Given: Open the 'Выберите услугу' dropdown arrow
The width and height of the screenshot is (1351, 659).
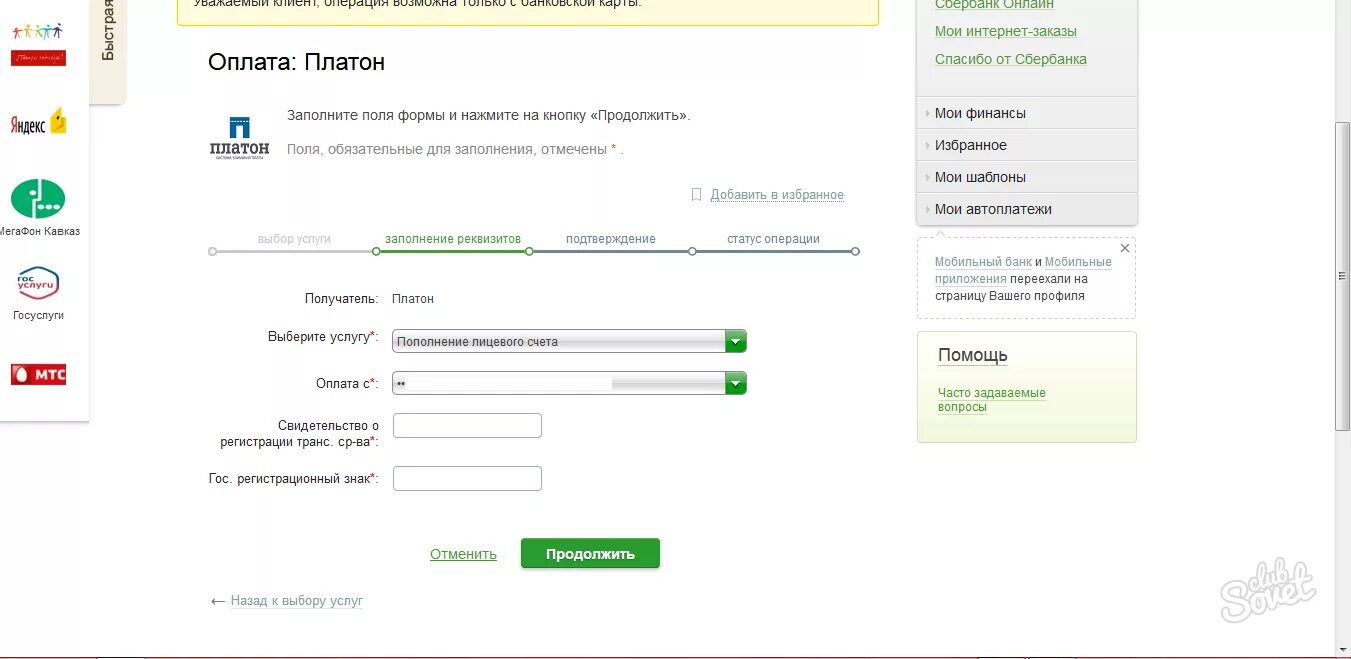Looking at the screenshot, I should [736, 341].
